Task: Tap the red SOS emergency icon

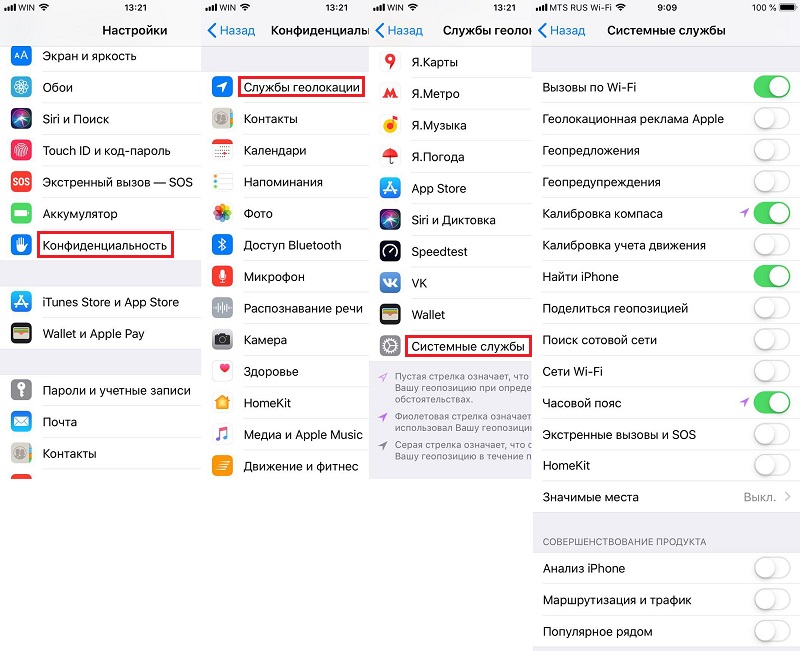Action: click(x=21, y=182)
